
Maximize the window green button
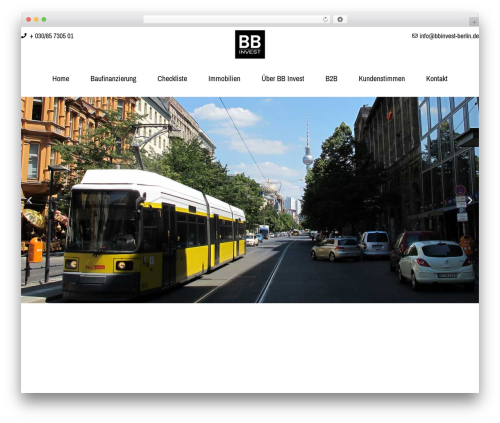tap(44, 19)
